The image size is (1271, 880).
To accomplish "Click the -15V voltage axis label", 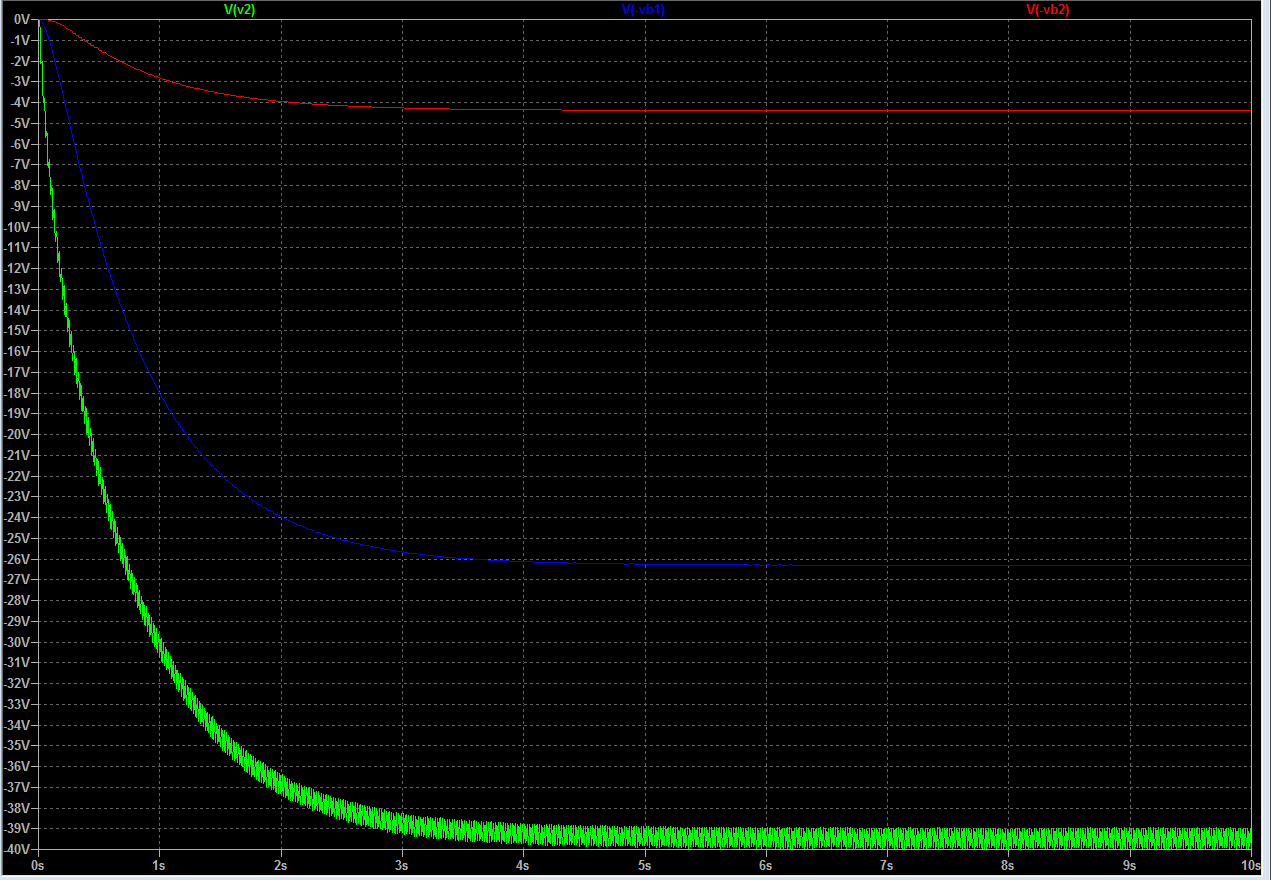I will point(16,331).
